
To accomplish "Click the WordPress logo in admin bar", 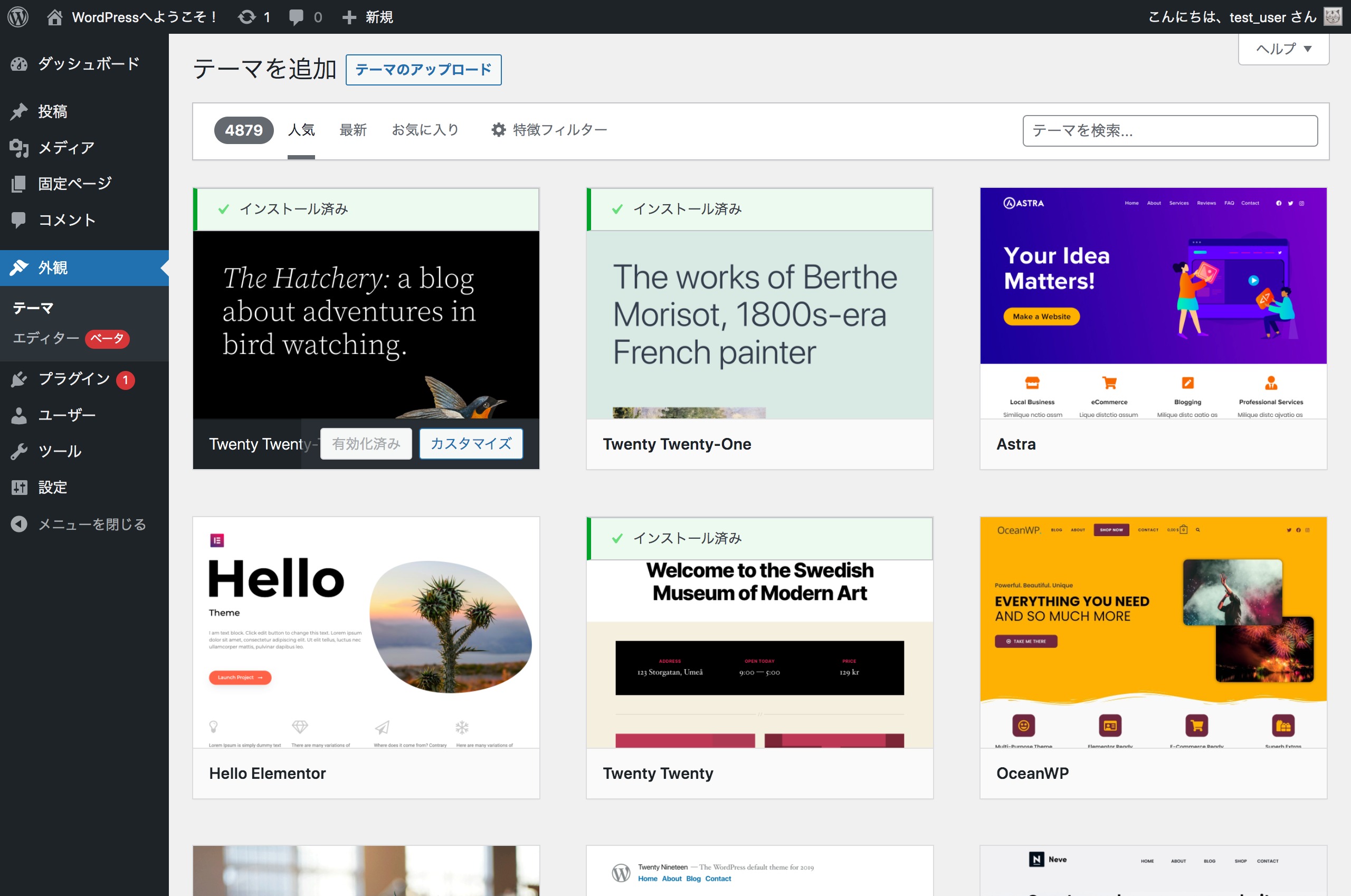I will coord(18,16).
